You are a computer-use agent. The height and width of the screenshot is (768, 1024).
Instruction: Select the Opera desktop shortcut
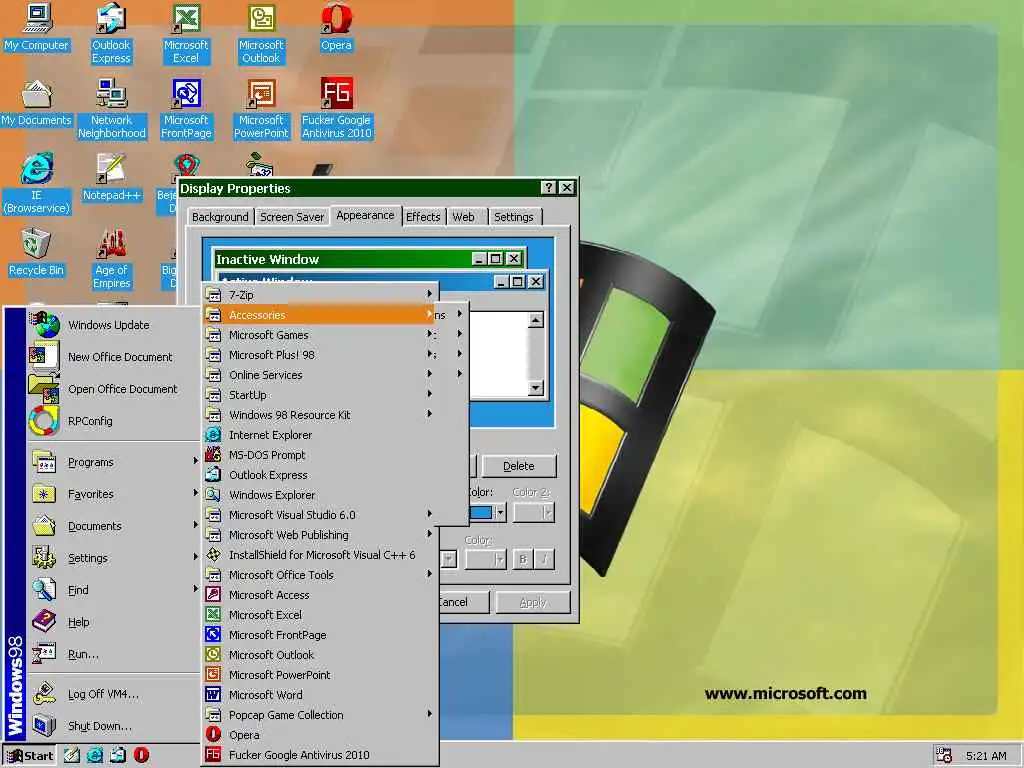pos(336,28)
